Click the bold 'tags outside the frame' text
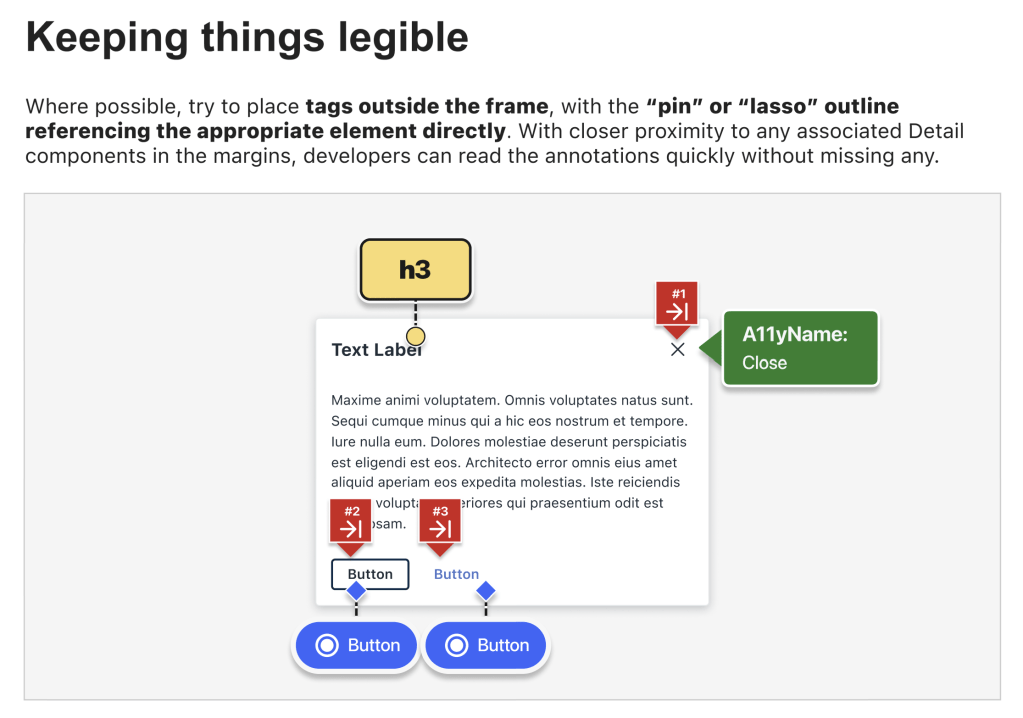This screenshot has width=1023, height=718. (427, 106)
